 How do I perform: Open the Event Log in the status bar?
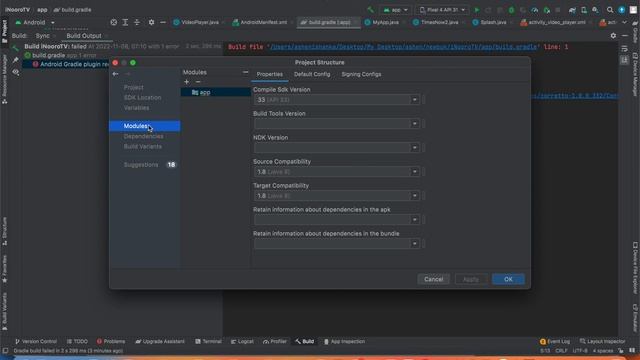[555, 342]
